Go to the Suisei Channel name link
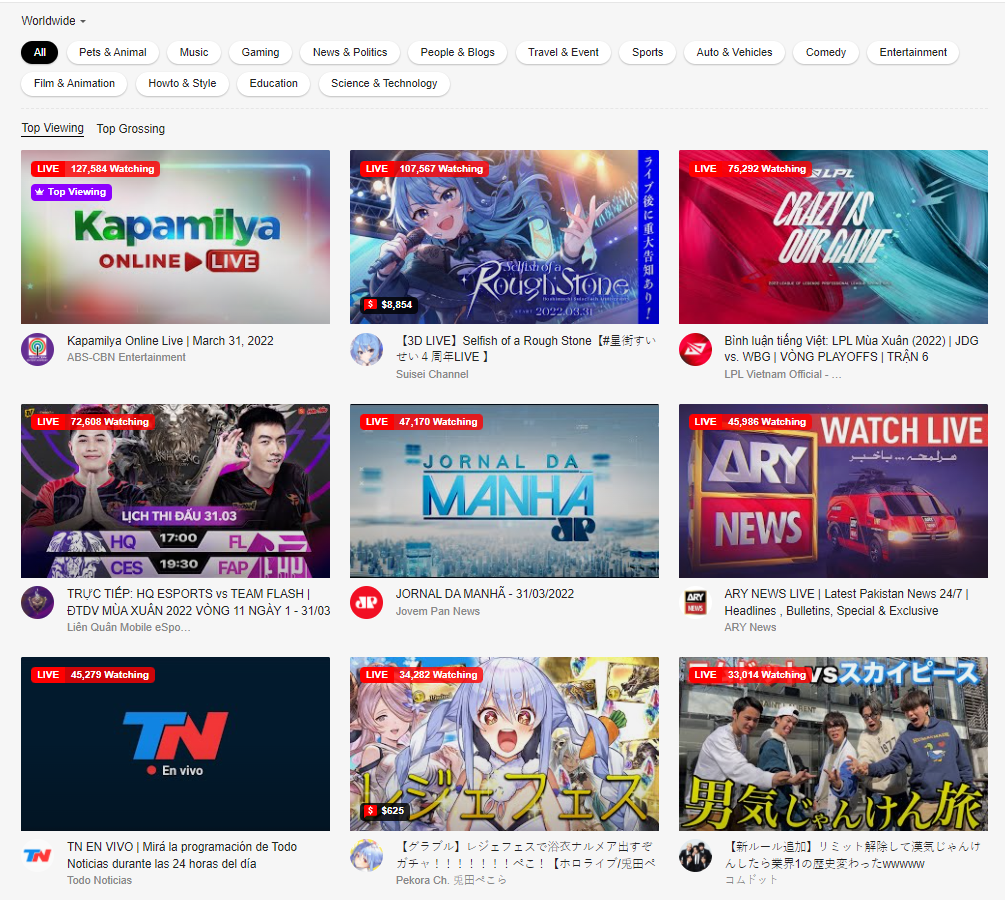Screen dimensions: 1005x900 (432, 374)
